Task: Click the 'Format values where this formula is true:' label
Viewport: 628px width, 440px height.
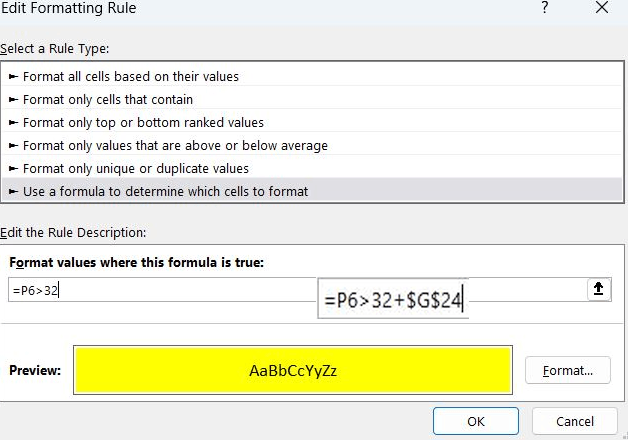Action: (137, 262)
